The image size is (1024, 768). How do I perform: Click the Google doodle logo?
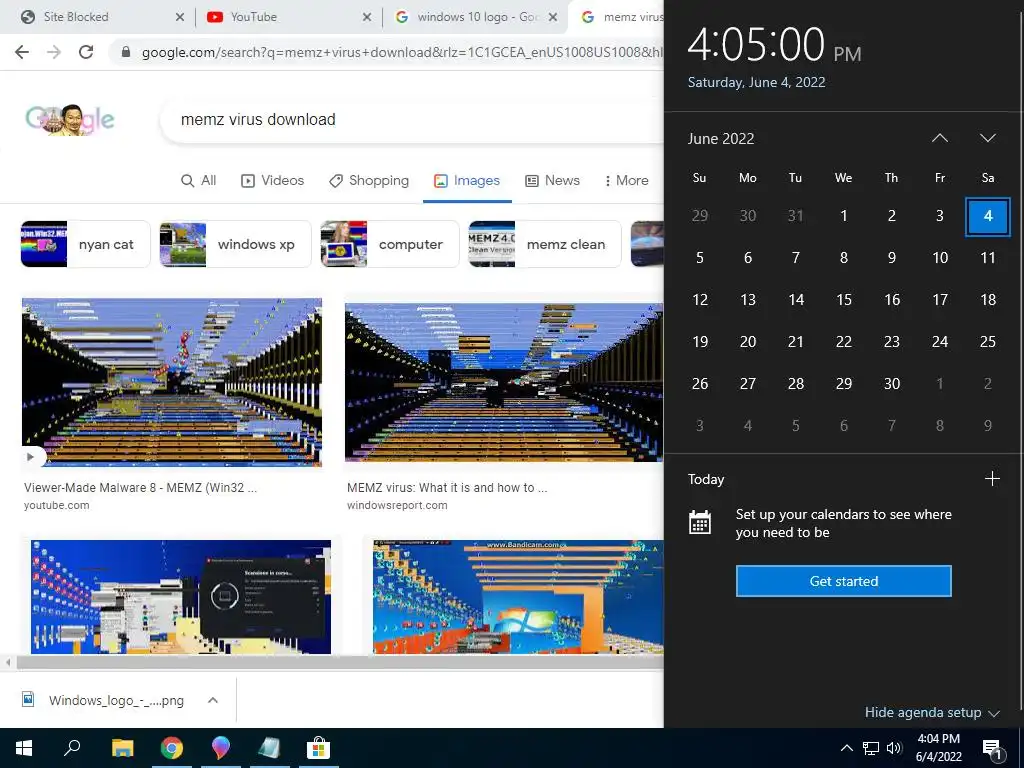pyautogui.click(x=70, y=120)
